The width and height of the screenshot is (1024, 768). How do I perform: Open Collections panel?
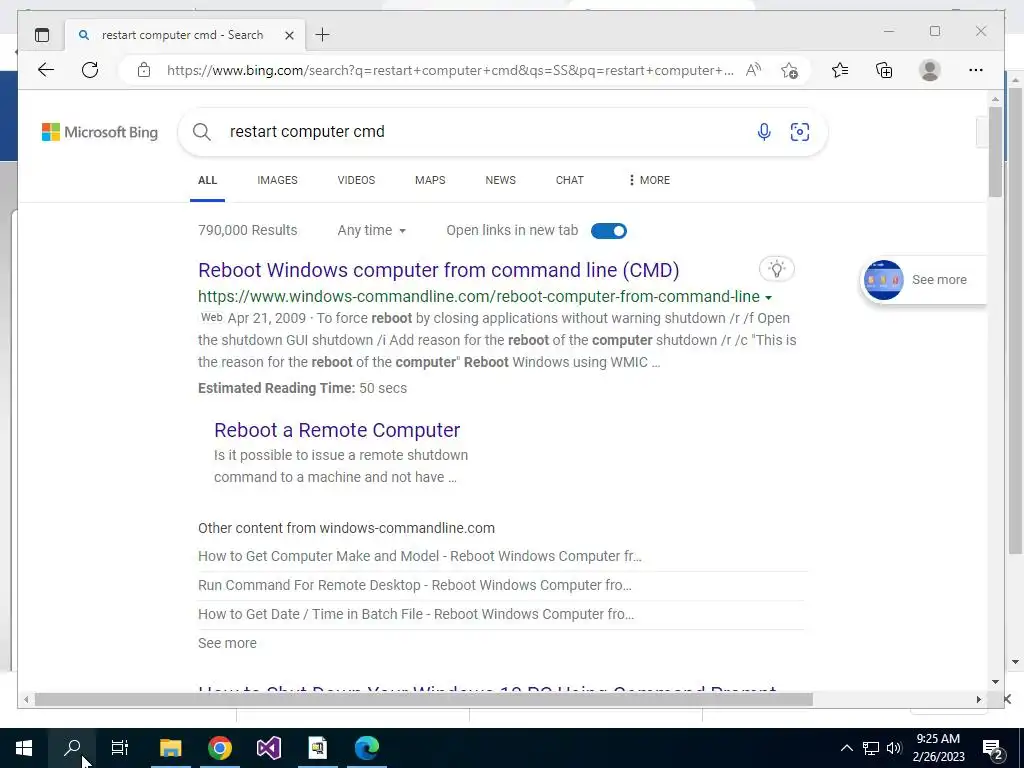[x=884, y=70]
